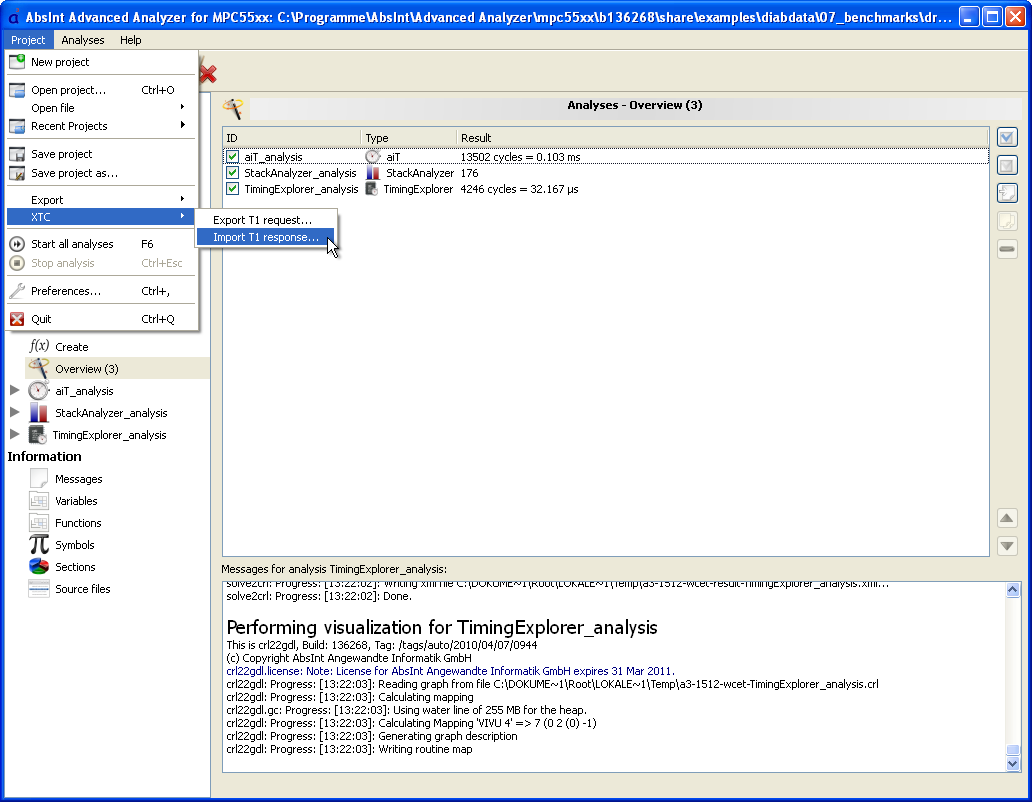The width and height of the screenshot is (1032, 802).
Task: Open the Open file submenu
Action: (101, 108)
